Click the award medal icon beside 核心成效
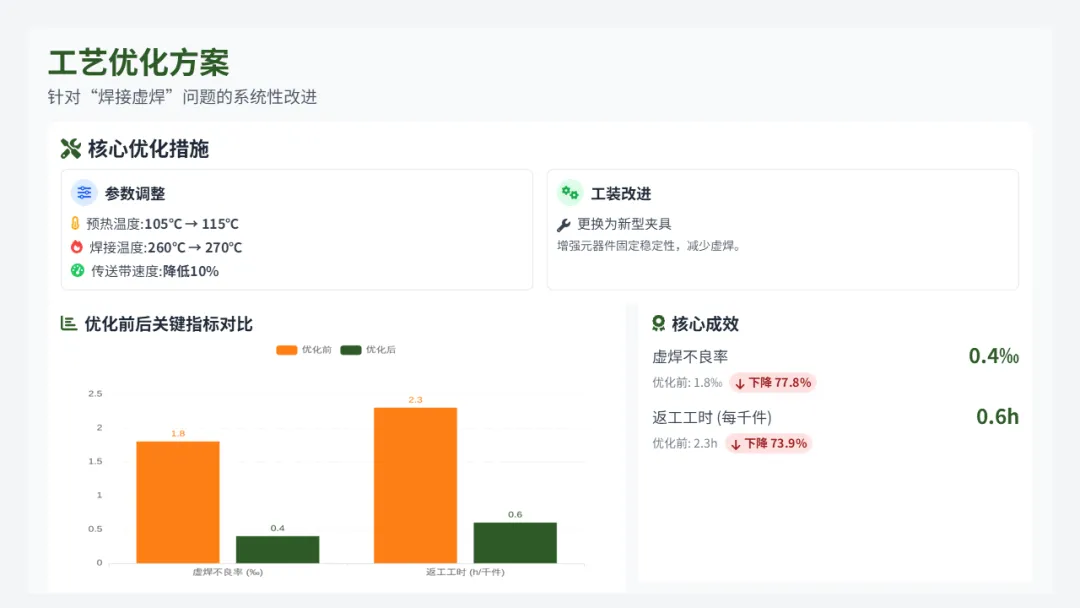 click(x=658, y=323)
